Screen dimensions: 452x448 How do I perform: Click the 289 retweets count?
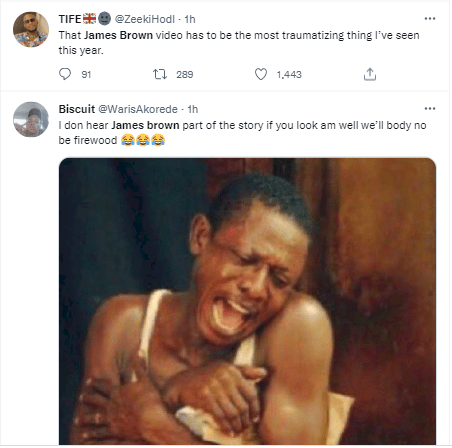pyautogui.click(x=185, y=74)
